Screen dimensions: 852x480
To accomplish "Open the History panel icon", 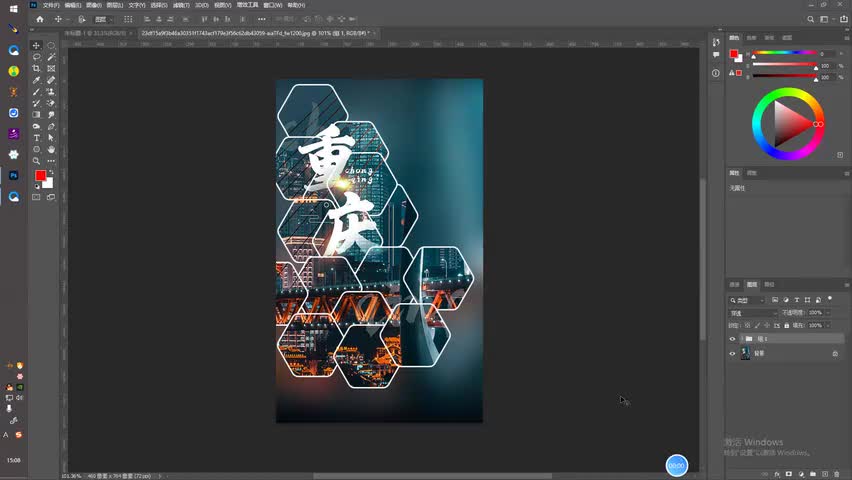I will (716, 42).
